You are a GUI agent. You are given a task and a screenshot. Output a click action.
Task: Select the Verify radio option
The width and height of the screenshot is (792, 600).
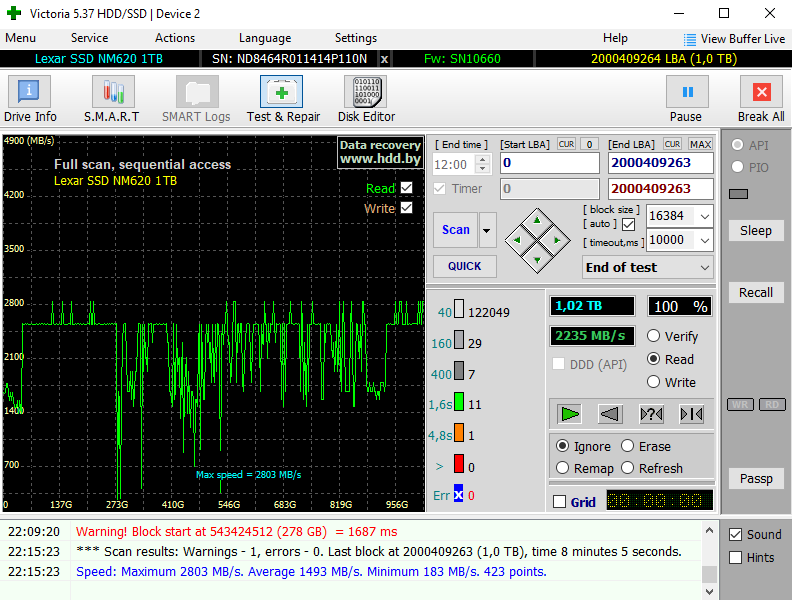point(654,336)
